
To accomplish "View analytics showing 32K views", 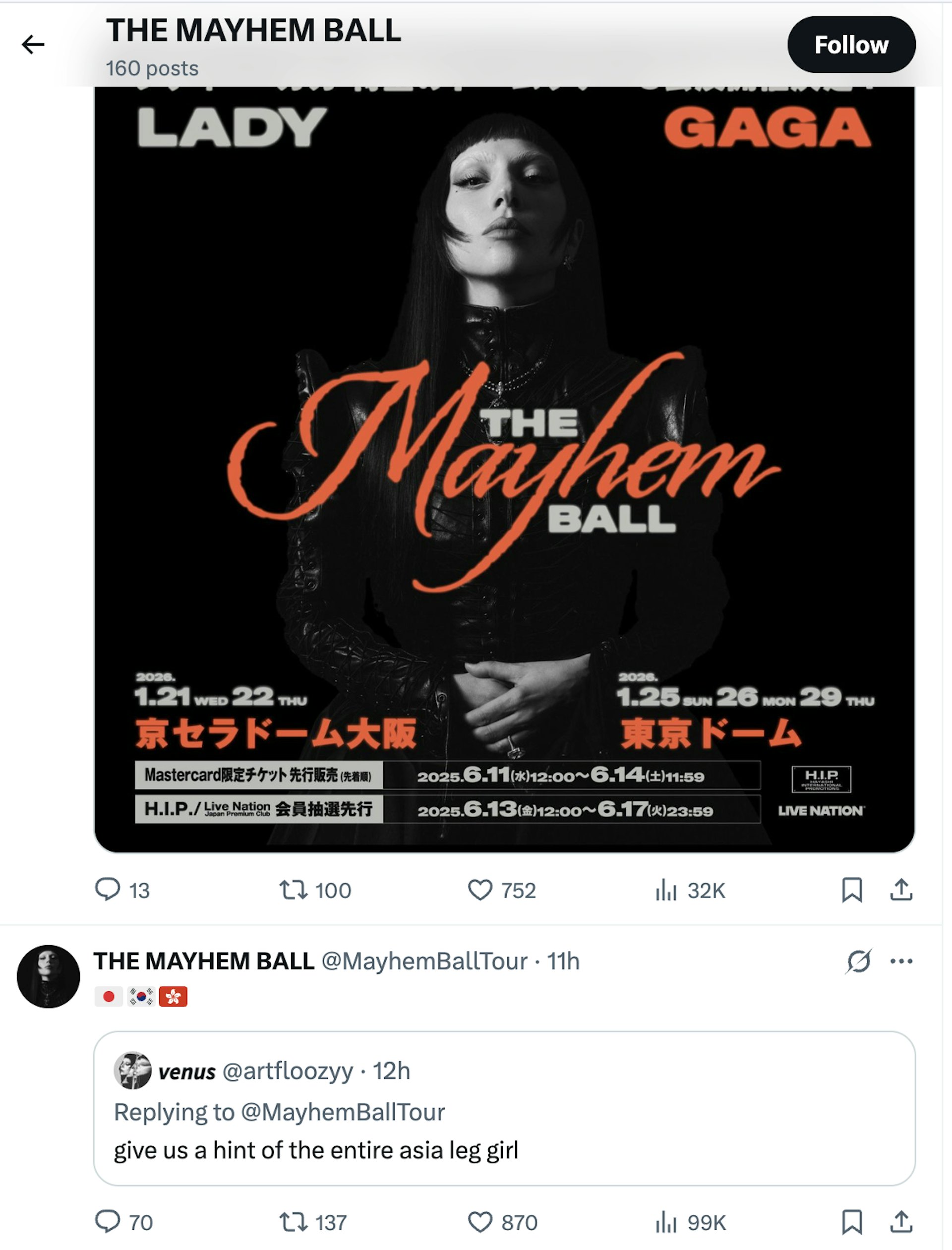I will point(690,890).
